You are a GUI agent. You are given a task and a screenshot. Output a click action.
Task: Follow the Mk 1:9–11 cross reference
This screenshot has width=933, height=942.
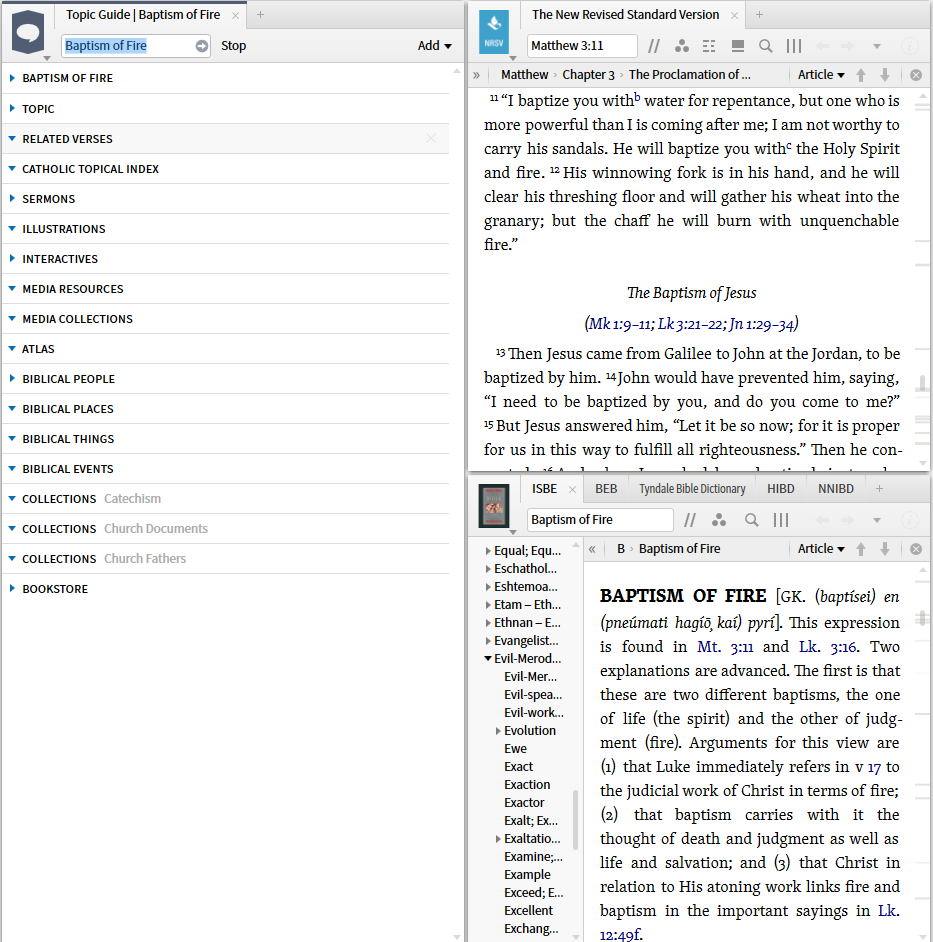(619, 324)
